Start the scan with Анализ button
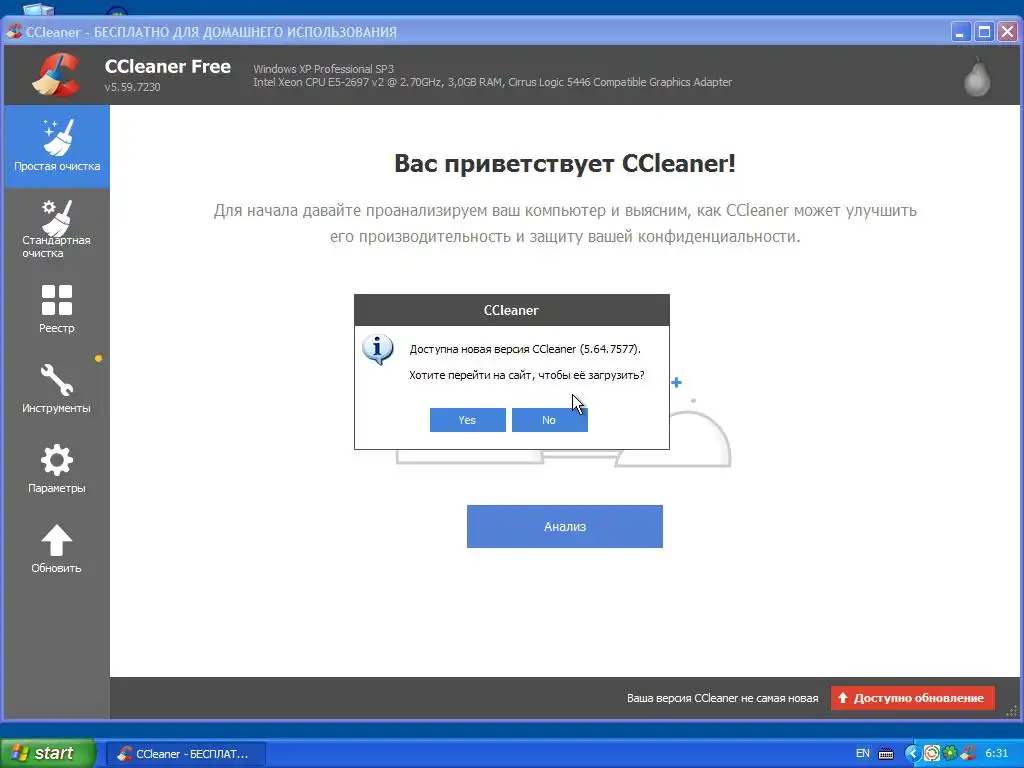Screen dimensions: 1024x768 pos(564,526)
